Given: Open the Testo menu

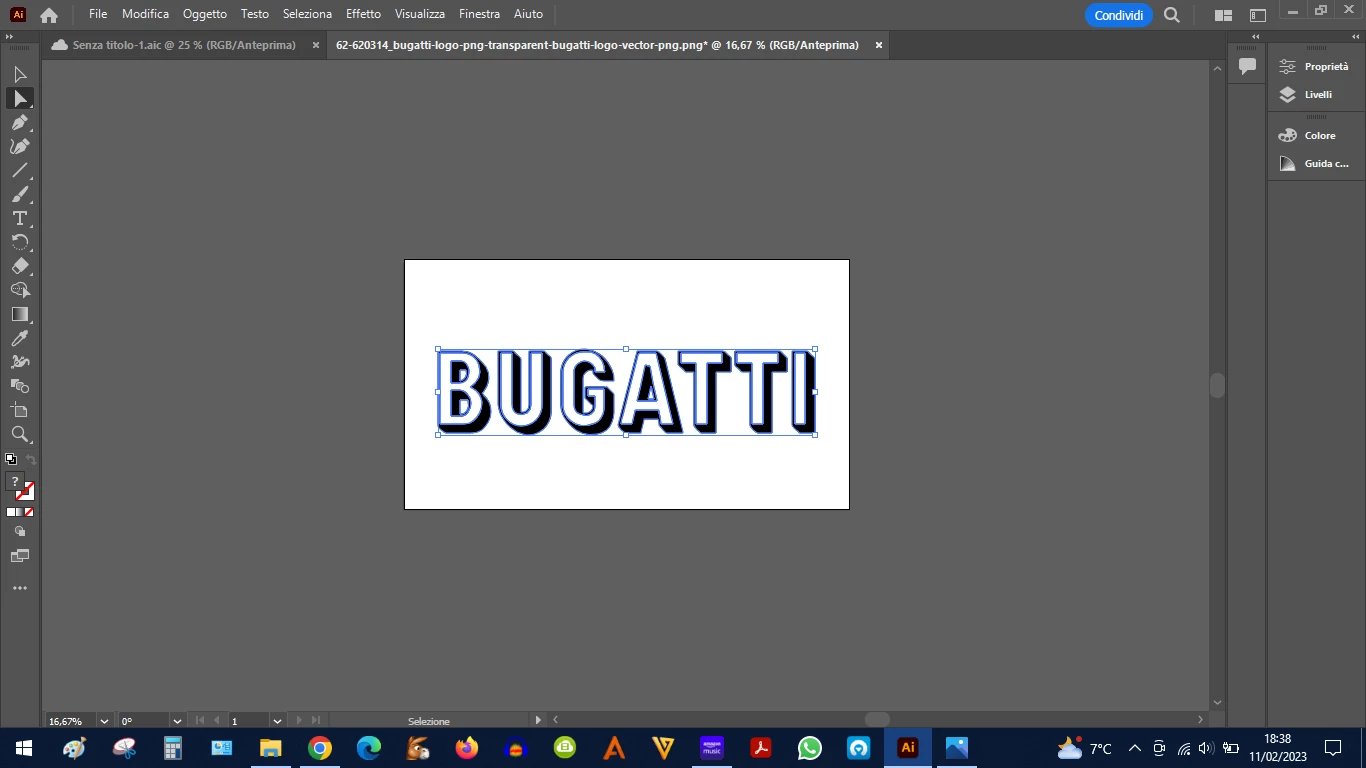Looking at the screenshot, I should (255, 14).
